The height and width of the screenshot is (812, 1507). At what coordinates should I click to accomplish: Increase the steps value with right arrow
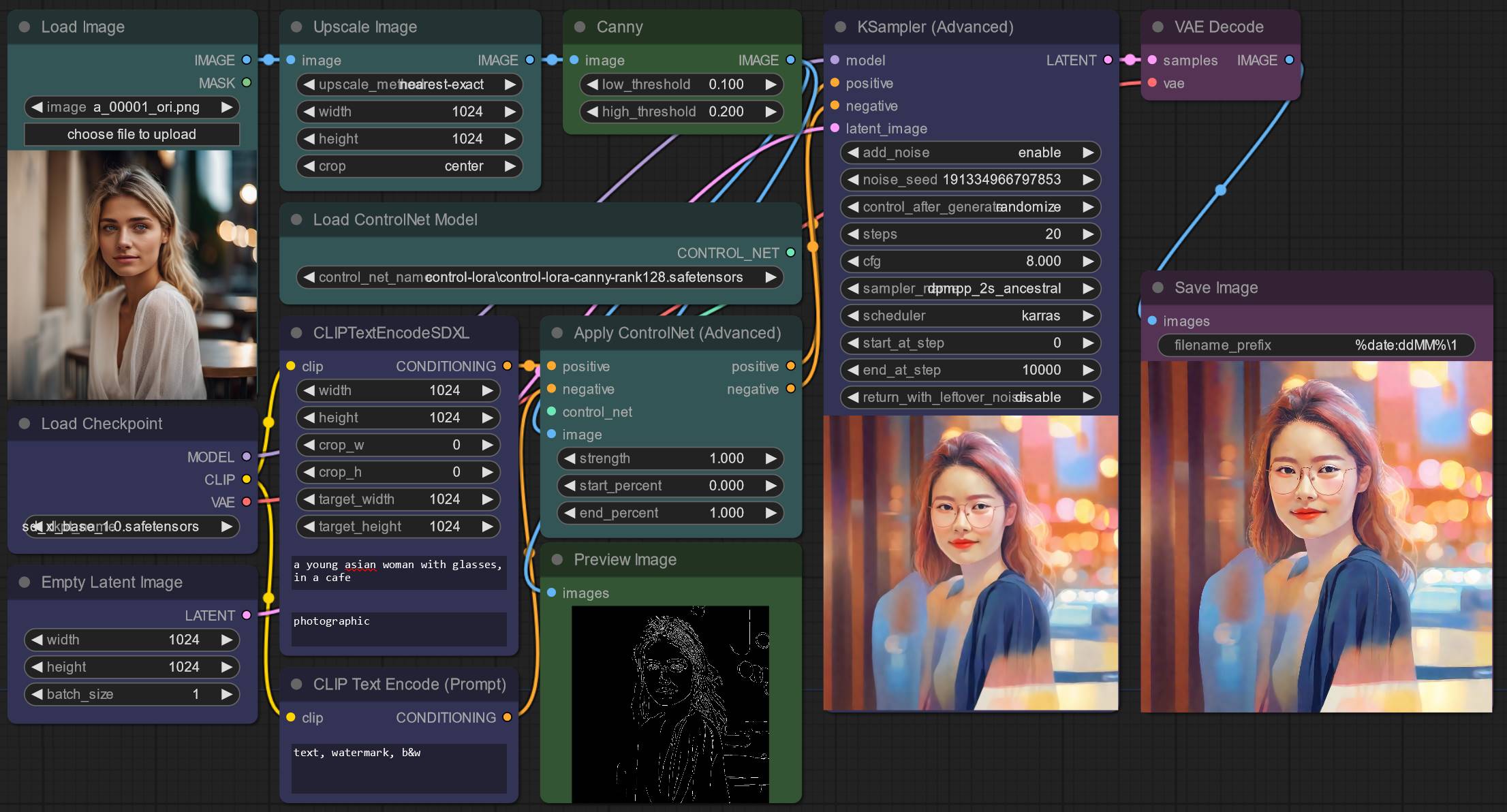pyautogui.click(x=1088, y=234)
